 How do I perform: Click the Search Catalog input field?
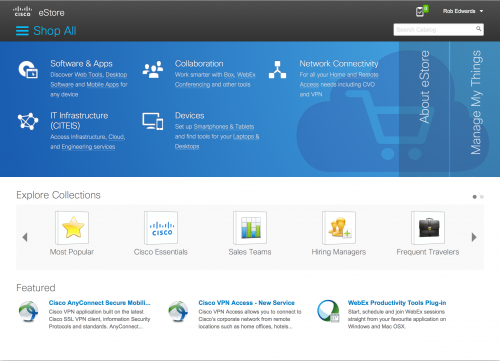point(439,30)
